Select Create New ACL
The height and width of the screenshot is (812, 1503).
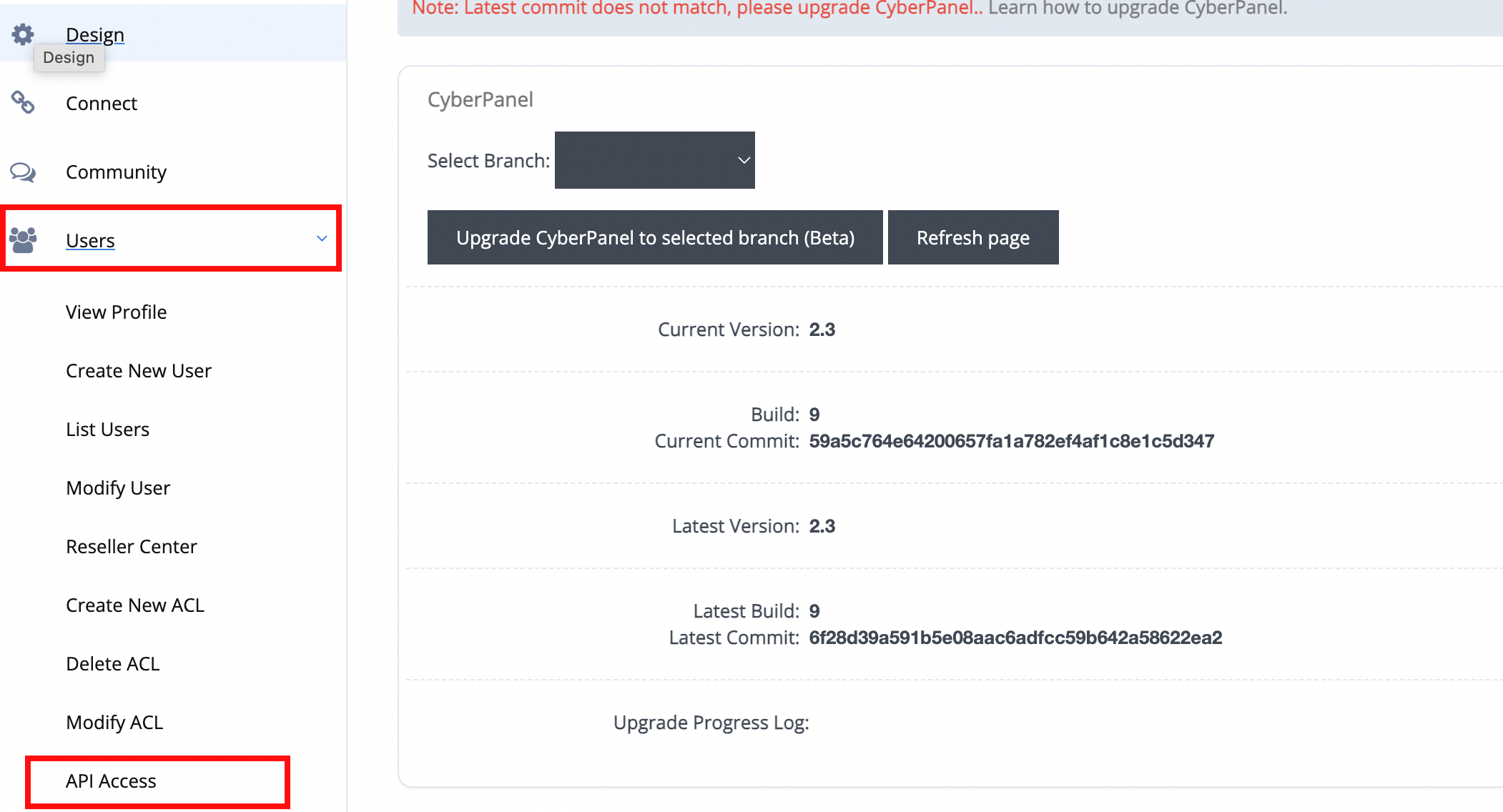(x=135, y=605)
